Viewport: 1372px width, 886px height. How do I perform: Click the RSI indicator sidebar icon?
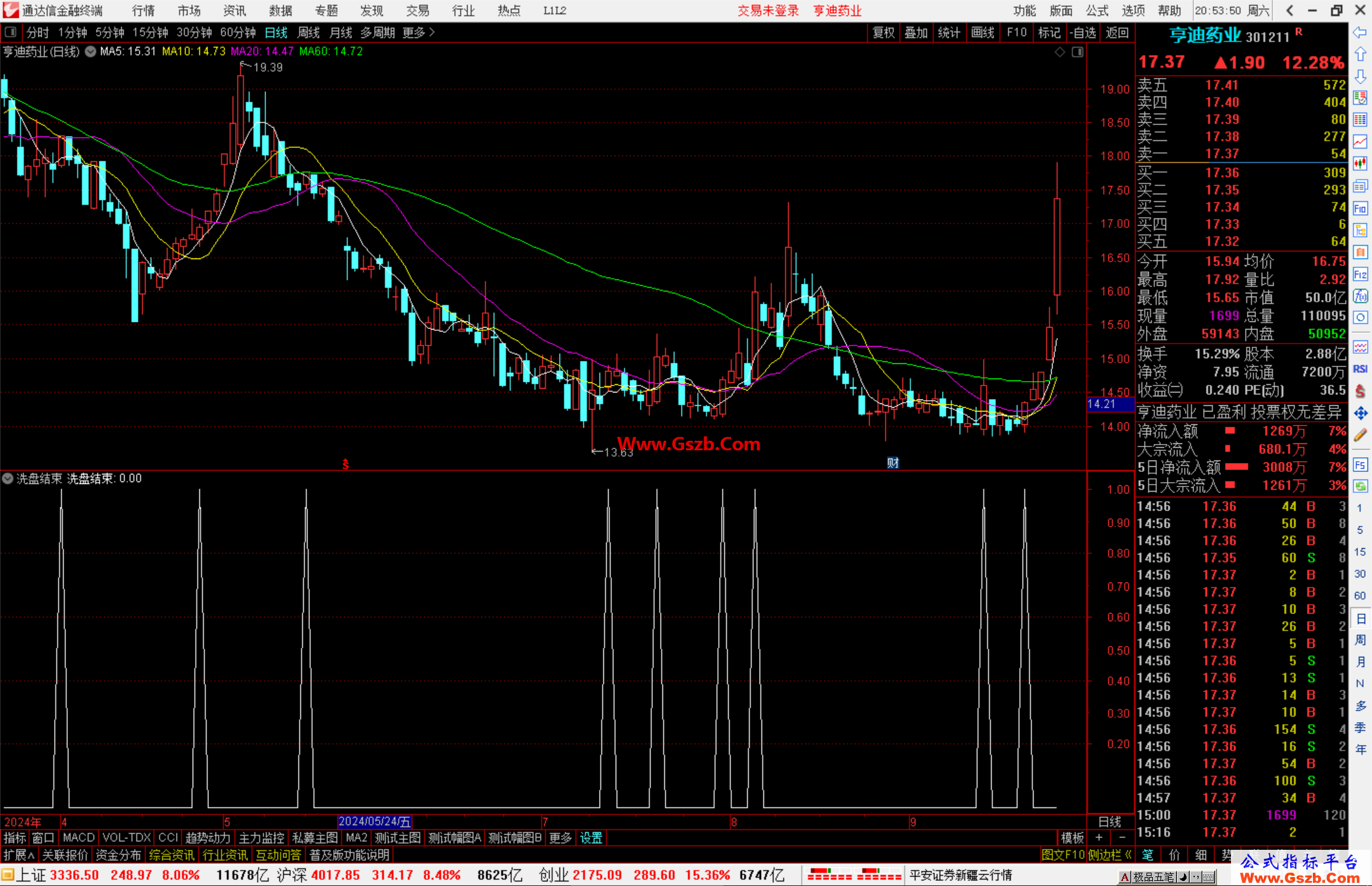coord(1360,369)
